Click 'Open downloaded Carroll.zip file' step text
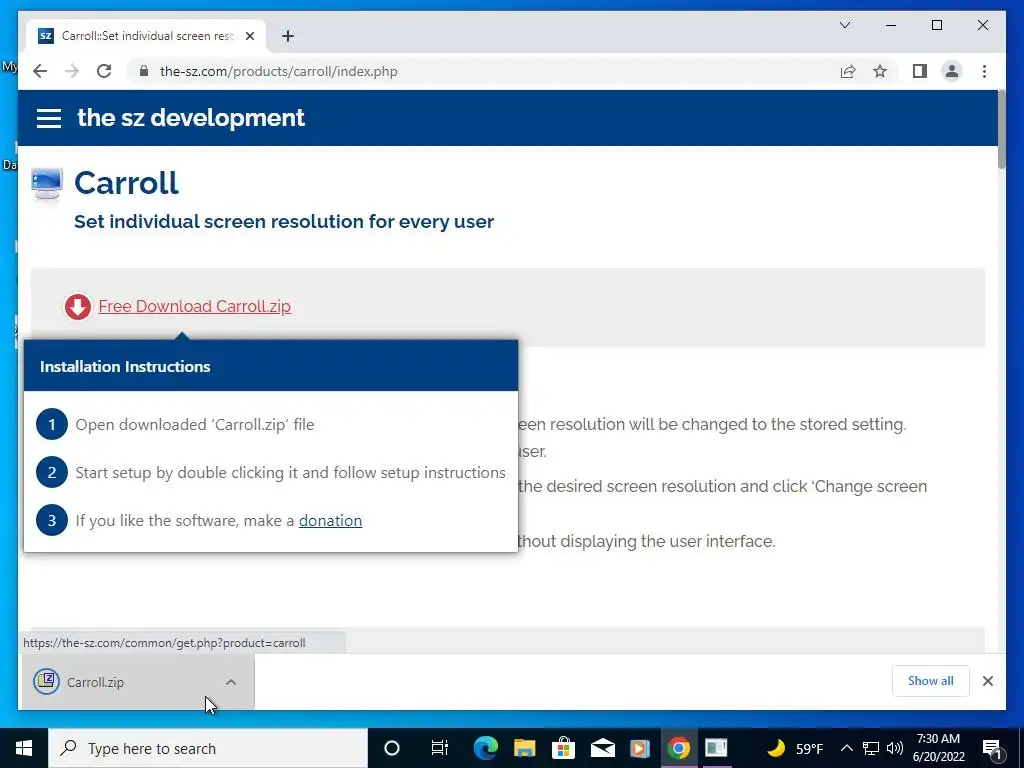This screenshot has width=1024, height=768. click(195, 424)
